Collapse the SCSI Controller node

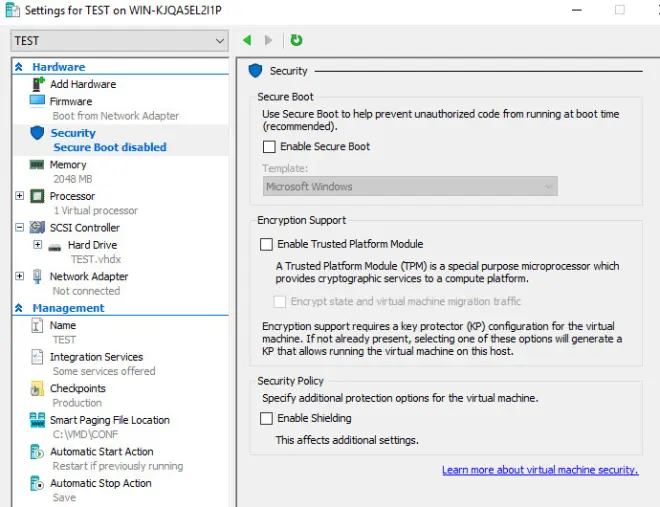point(19,227)
